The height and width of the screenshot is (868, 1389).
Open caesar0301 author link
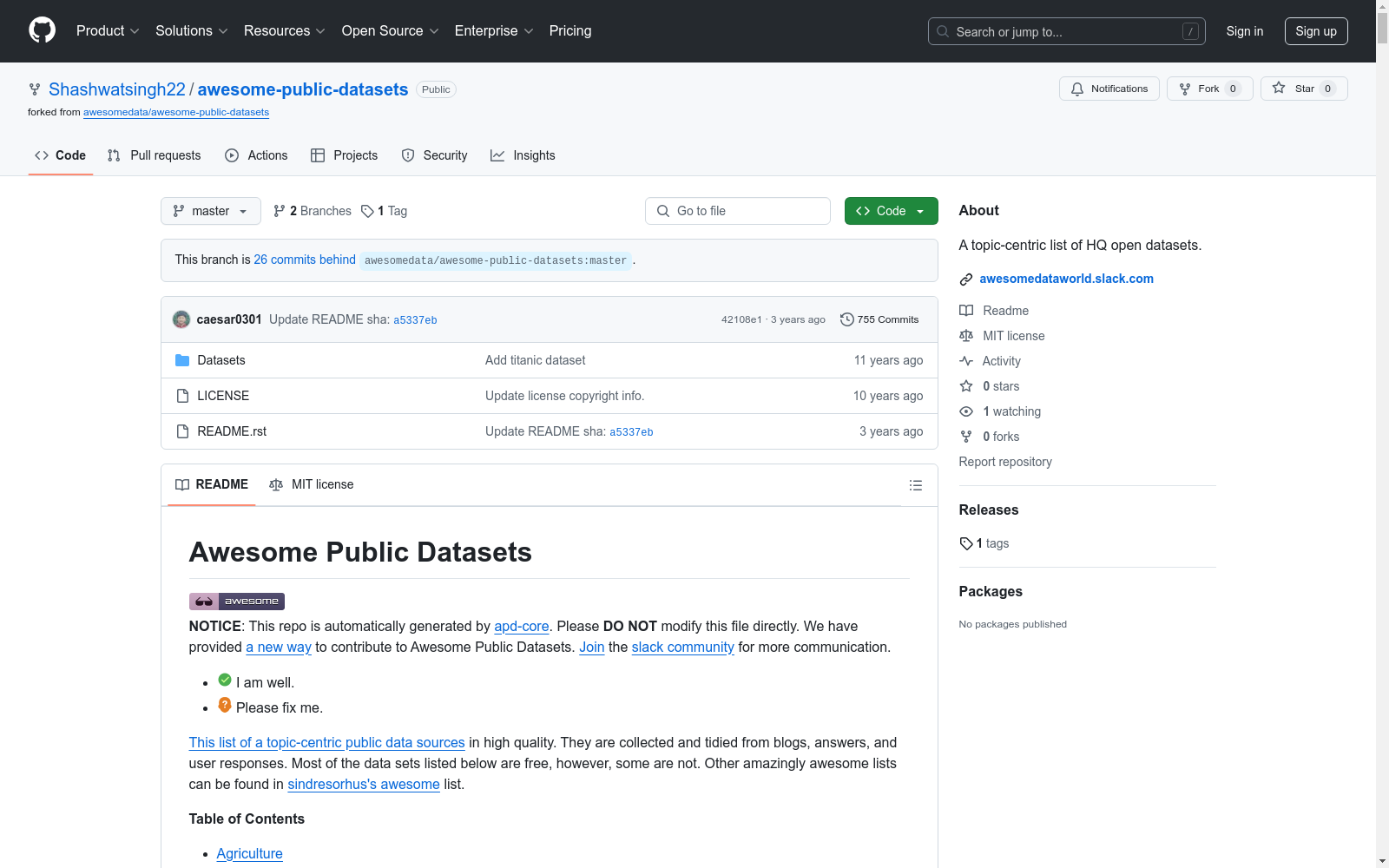pos(229,319)
